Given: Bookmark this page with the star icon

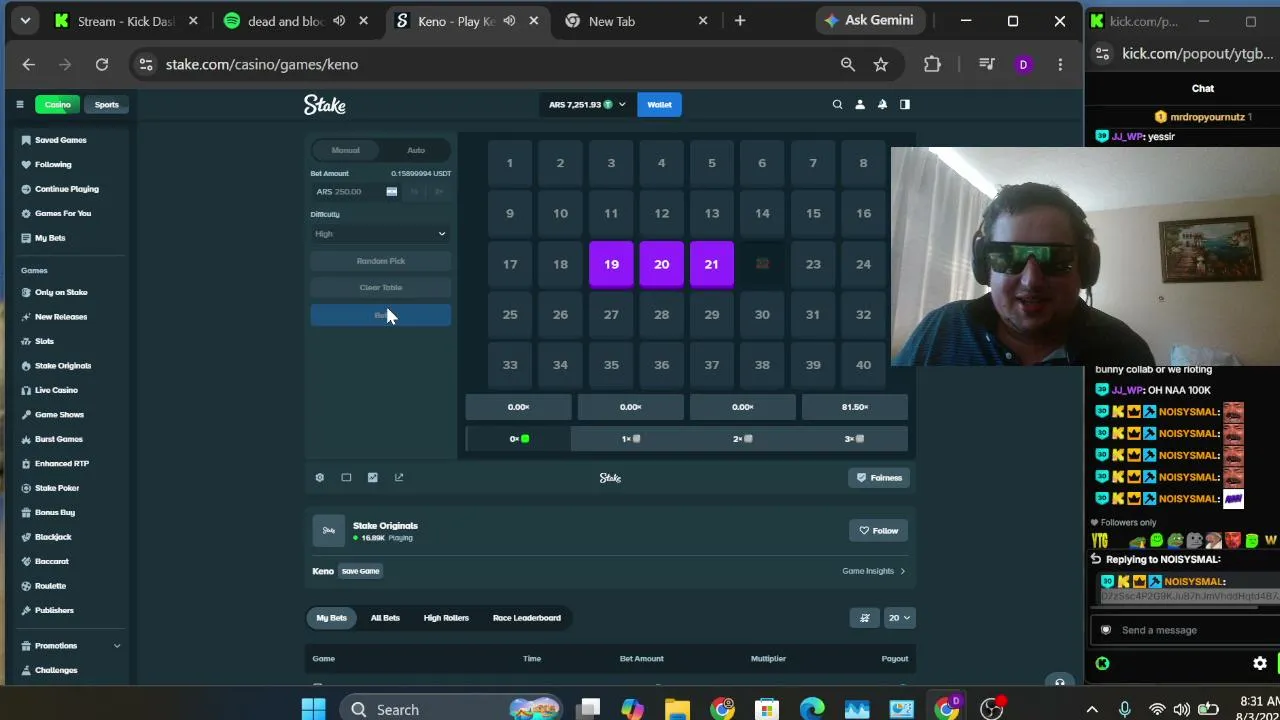Looking at the screenshot, I should 881,64.
